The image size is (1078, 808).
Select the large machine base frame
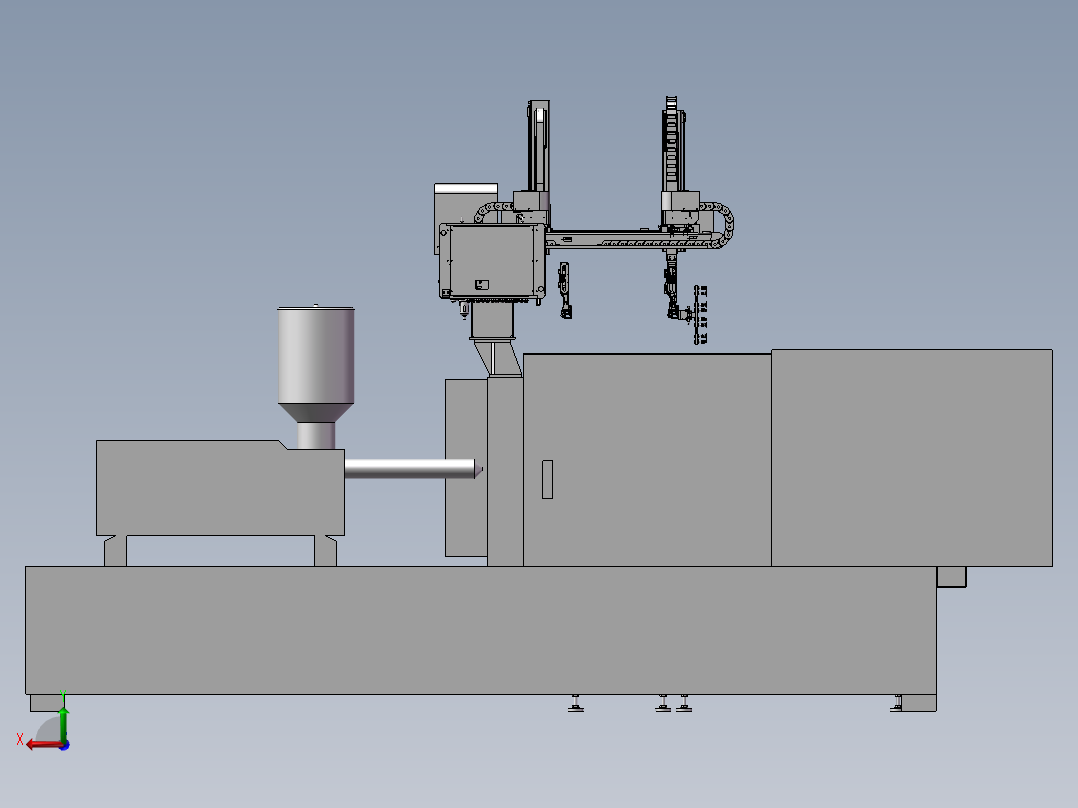[x=481, y=630]
